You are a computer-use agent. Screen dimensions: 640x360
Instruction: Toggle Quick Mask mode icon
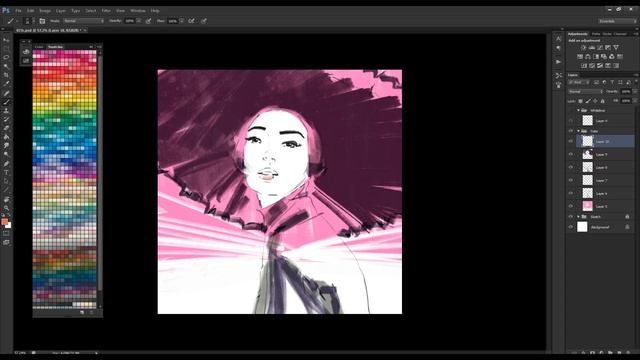(x=6, y=234)
